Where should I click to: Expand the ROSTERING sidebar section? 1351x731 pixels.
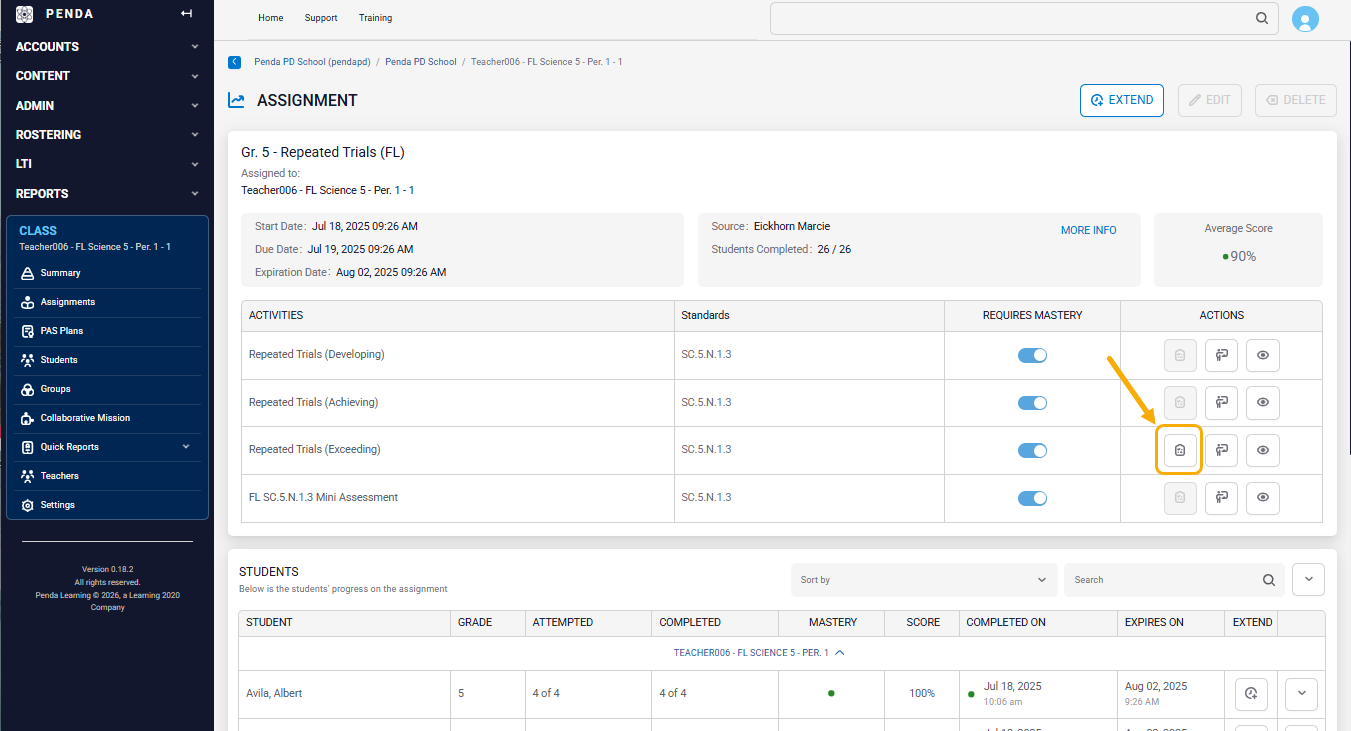[107, 134]
